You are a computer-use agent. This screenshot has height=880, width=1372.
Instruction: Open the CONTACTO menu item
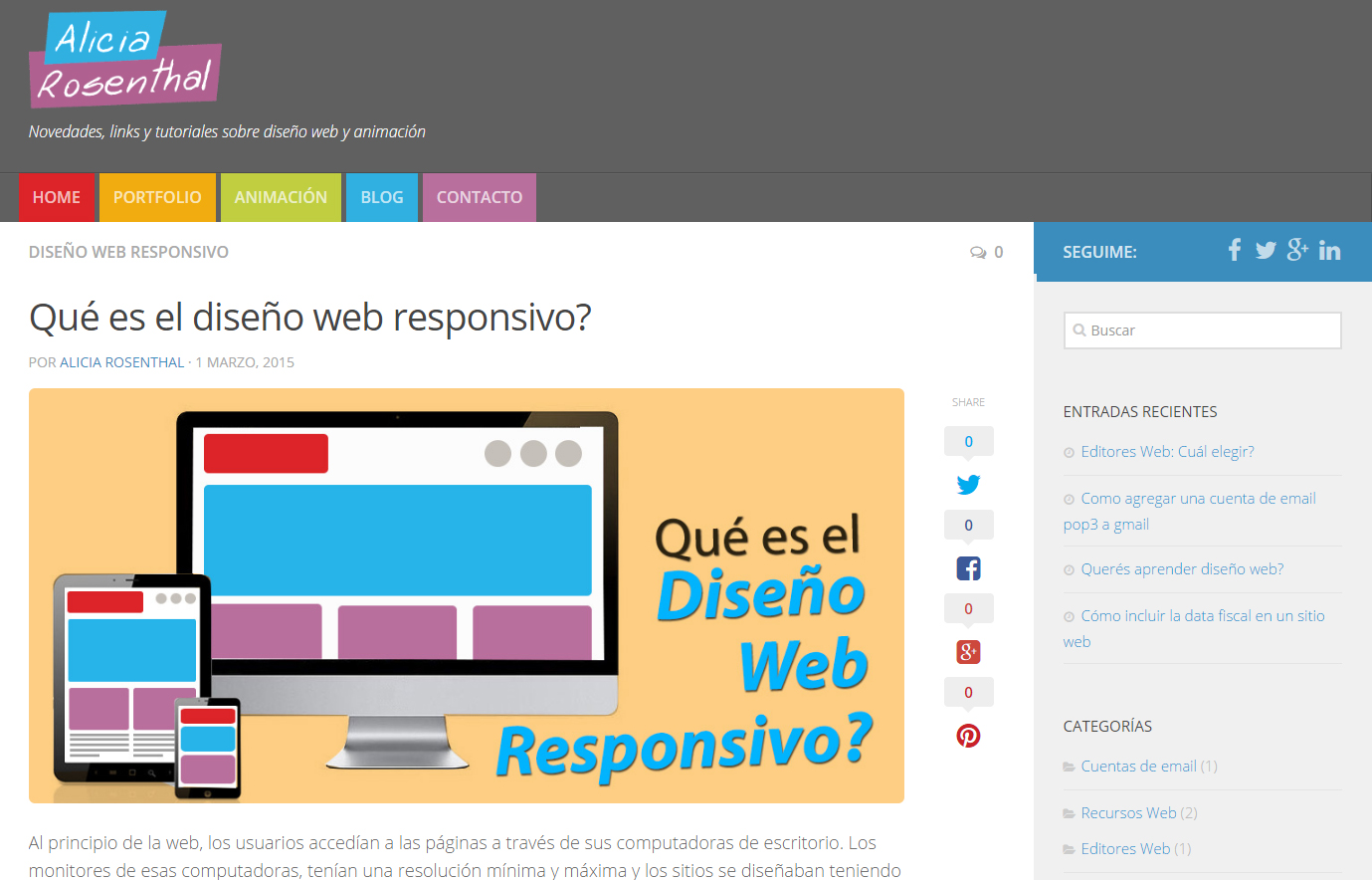480,197
